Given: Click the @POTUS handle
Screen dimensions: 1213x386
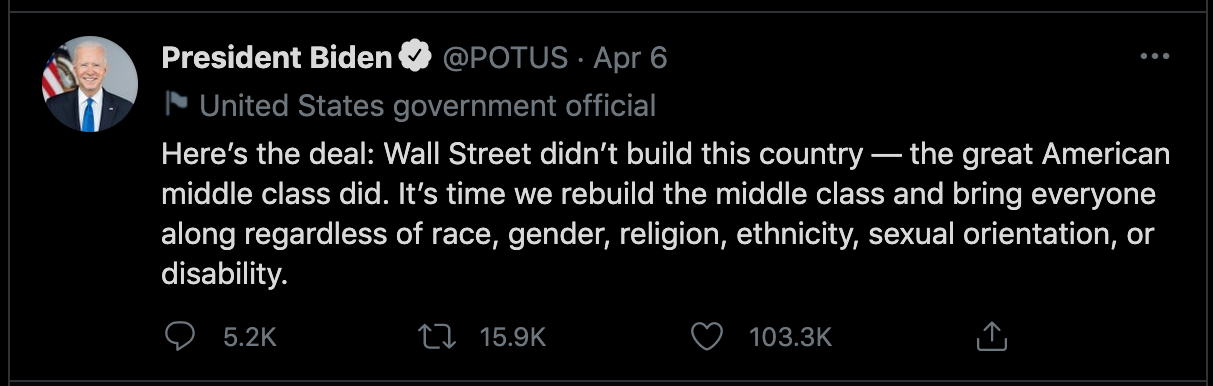Looking at the screenshot, I should tap(505, 58).
